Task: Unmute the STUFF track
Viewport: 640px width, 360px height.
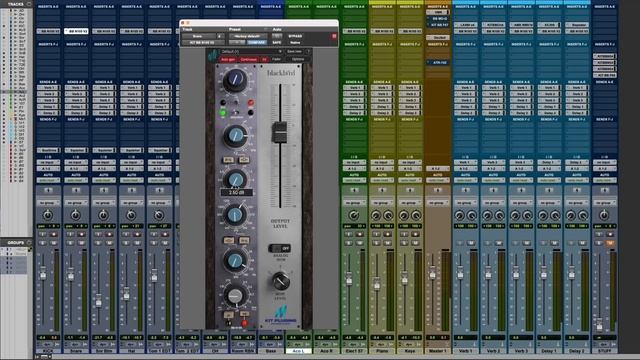Action: point(610,243)
